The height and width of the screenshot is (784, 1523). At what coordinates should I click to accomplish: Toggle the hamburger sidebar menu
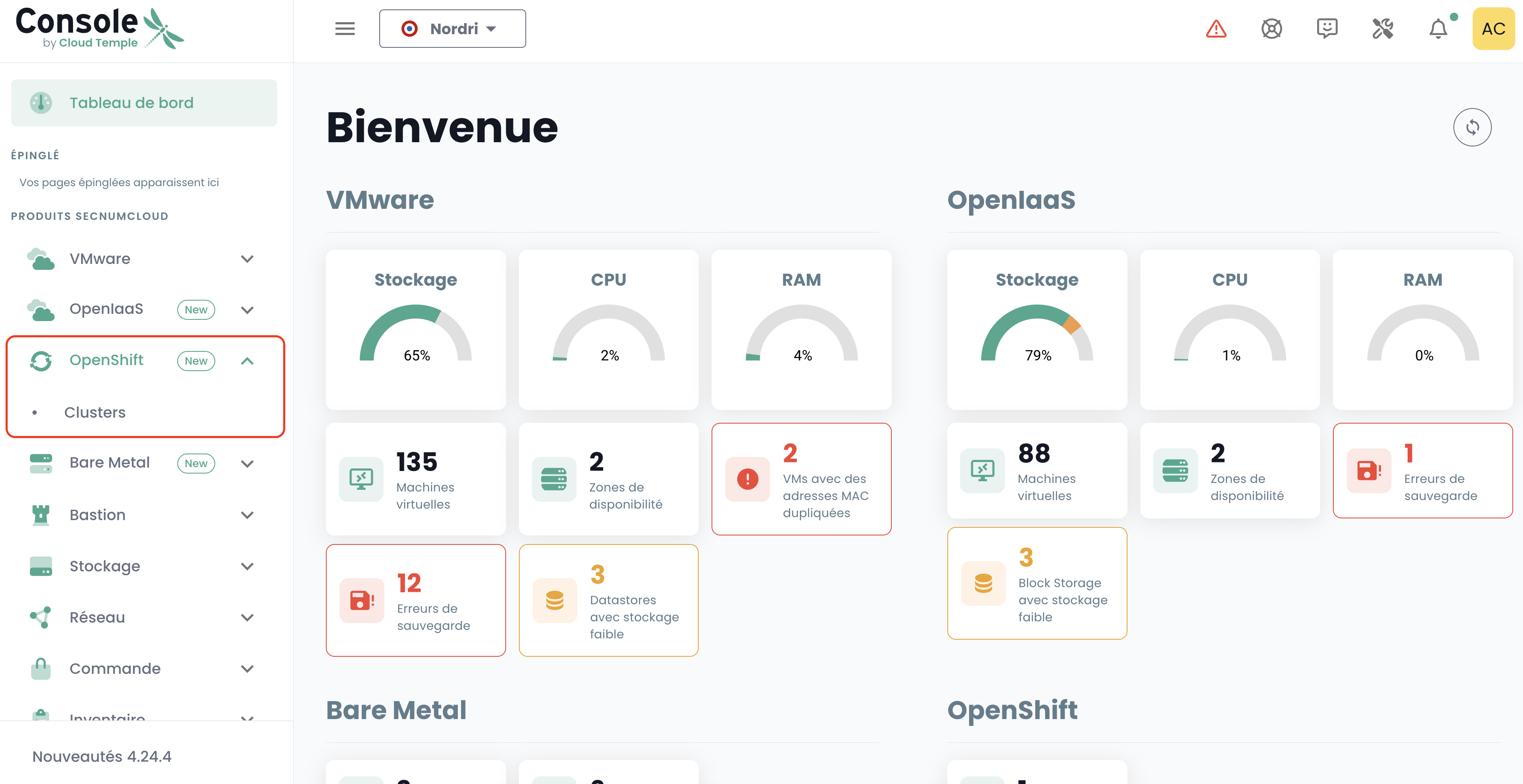point(345,28)
